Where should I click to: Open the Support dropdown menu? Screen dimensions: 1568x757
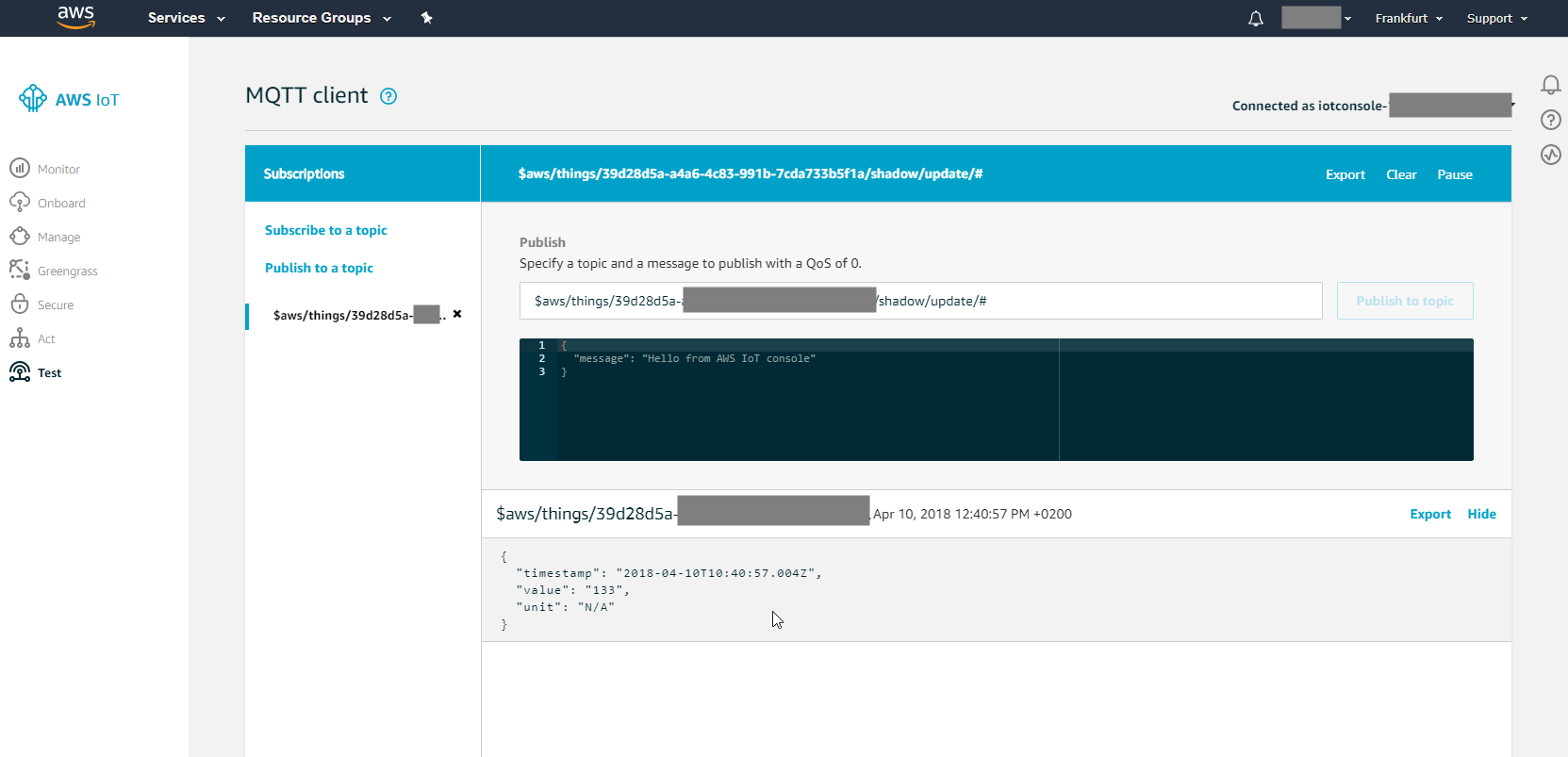pos(1496,18)
